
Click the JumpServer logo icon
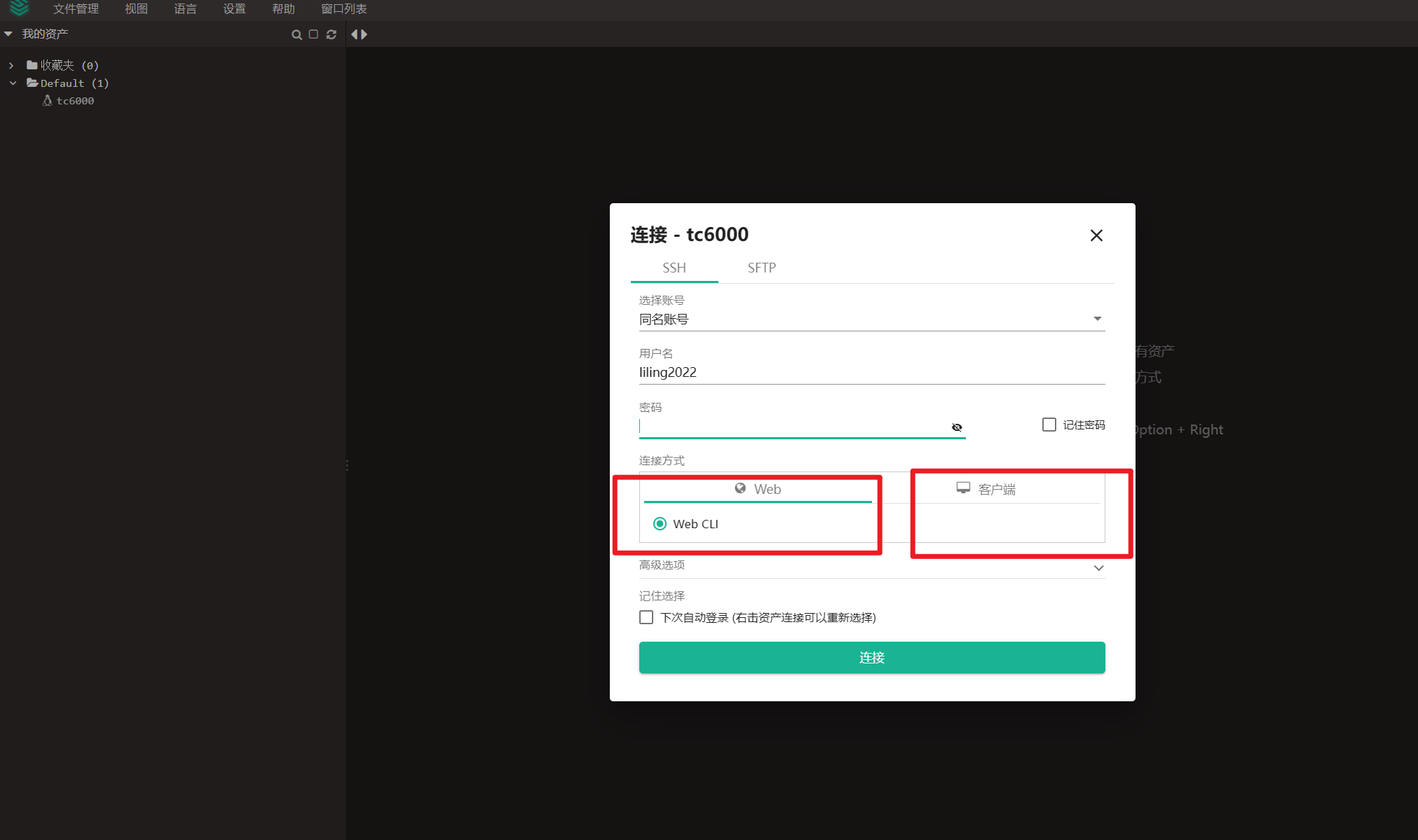(19, 8)
